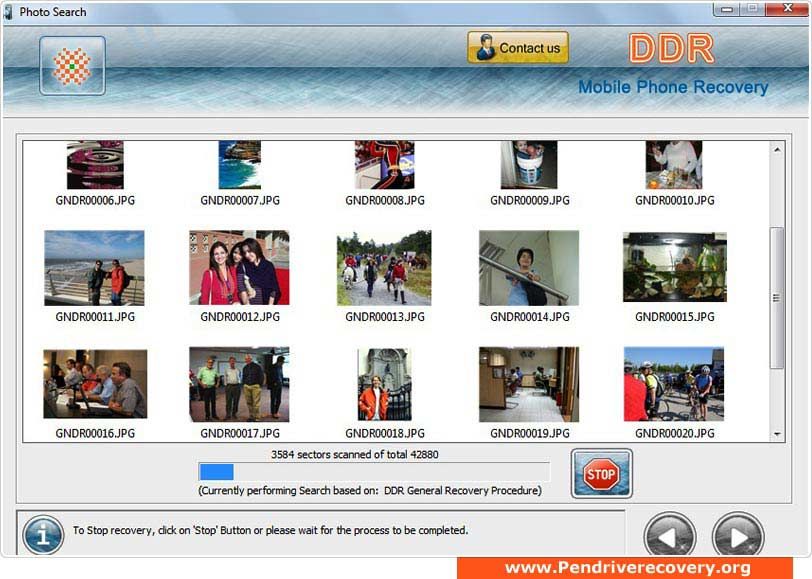Select the aquarium photo GNDR00015.JPG thumbnail
Image resolution: width=812 pixels, height=579 pixels.
pyautogui.click(x=675, y=267)
